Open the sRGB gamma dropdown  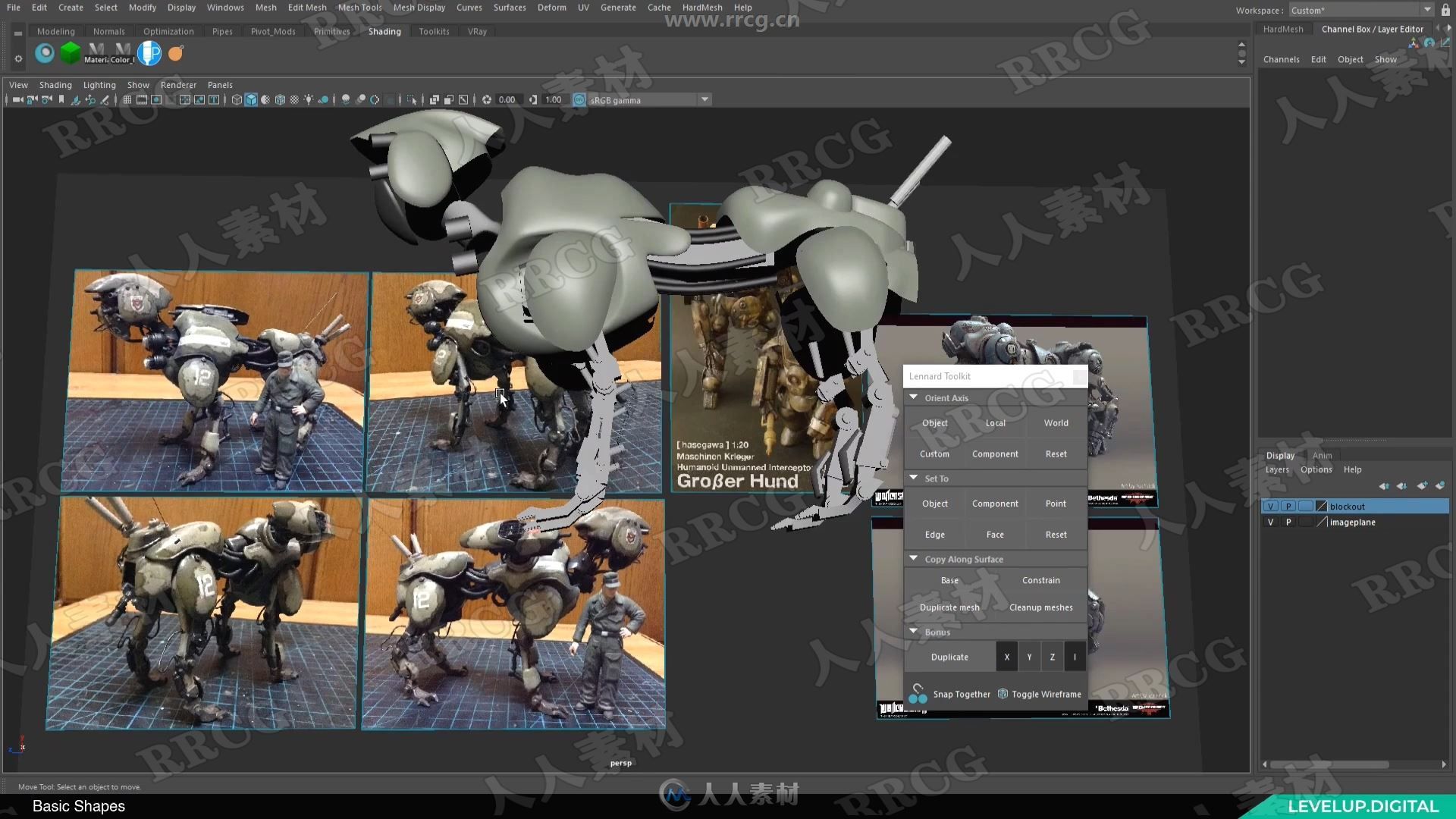(x=650, y=99)
